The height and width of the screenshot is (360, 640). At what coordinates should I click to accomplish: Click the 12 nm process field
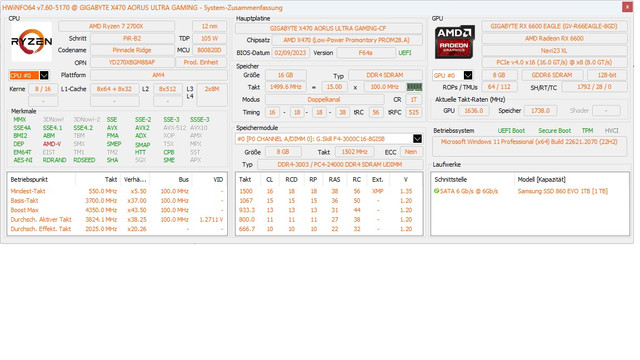click(209, 26)
